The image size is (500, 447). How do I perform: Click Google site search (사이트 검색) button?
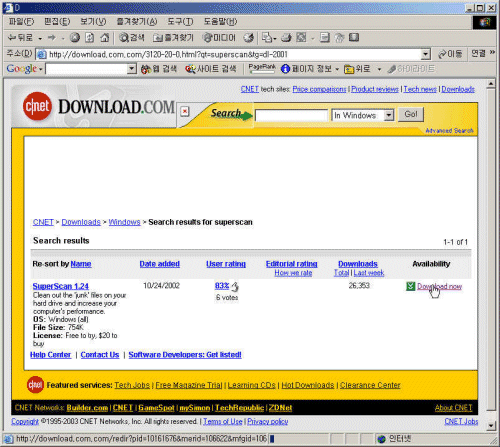coord(211,69)
